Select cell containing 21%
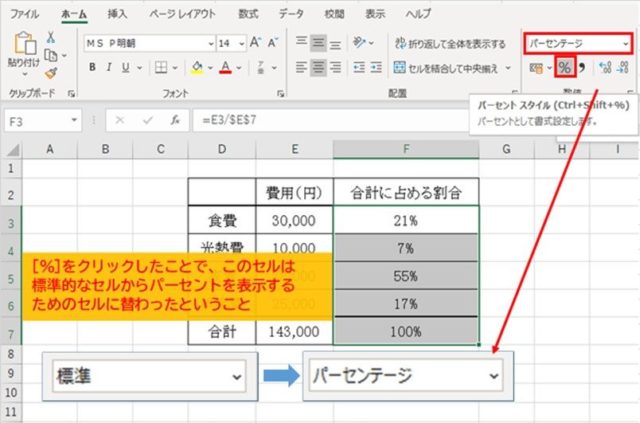 point(406,220)
